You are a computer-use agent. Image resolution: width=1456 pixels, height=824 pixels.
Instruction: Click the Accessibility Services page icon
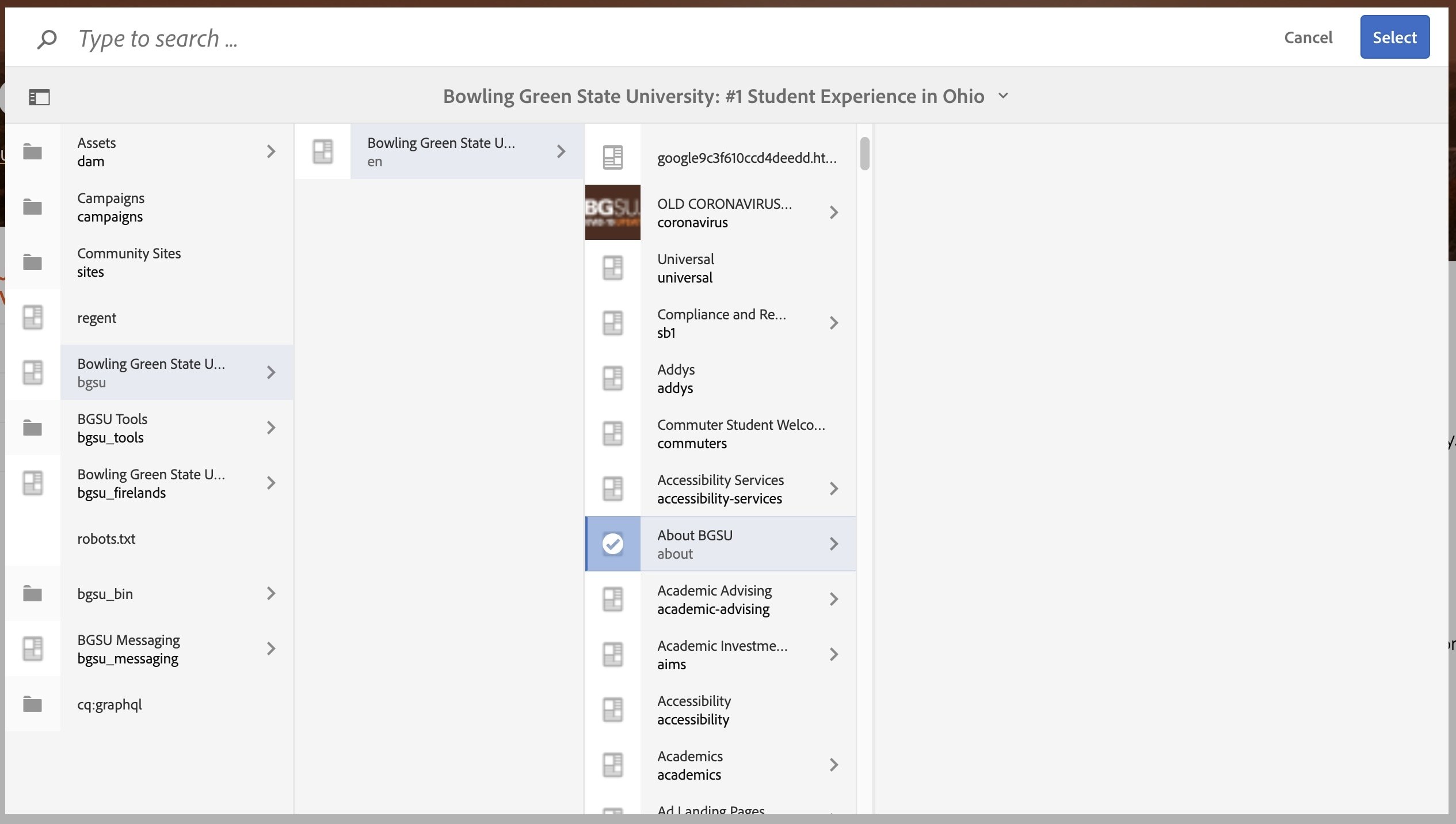[613, 489]
